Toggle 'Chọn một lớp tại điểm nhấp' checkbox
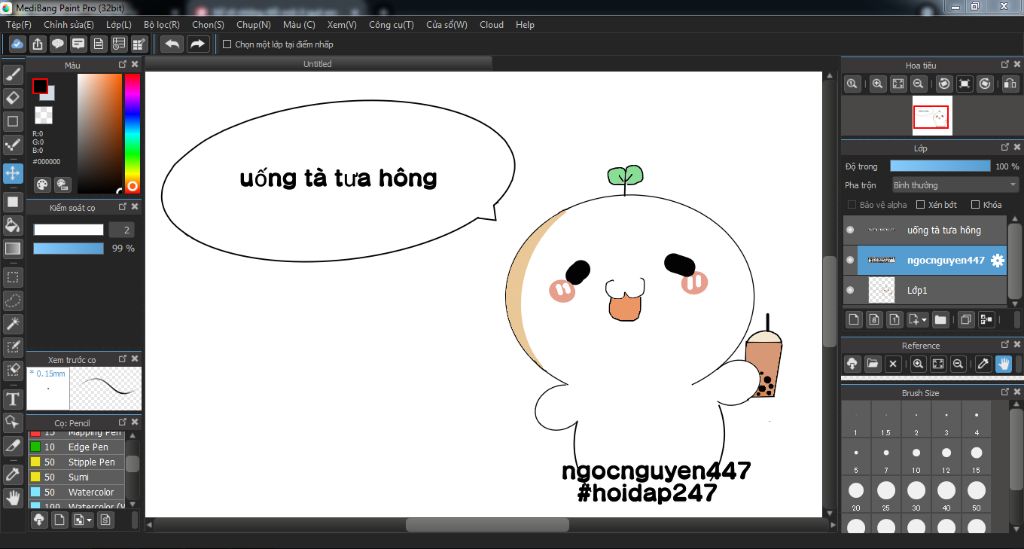 (227, 44)
